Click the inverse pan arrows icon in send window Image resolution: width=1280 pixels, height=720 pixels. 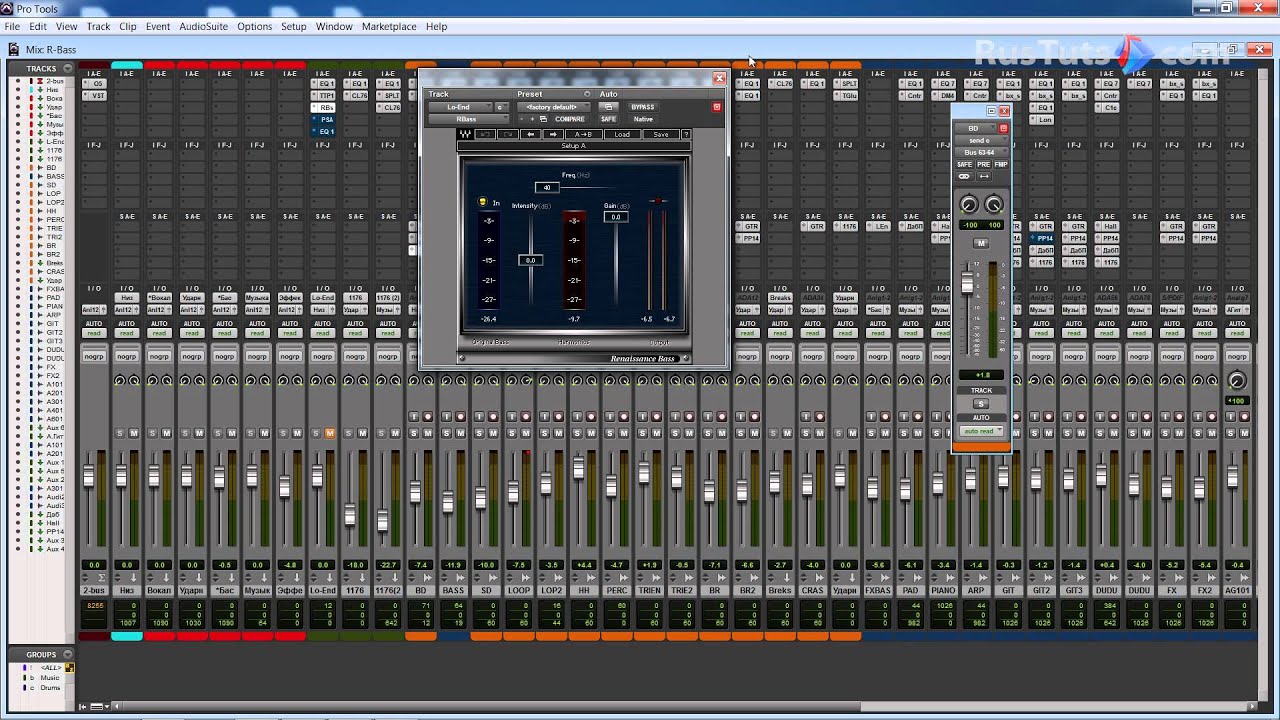point(984,176)
